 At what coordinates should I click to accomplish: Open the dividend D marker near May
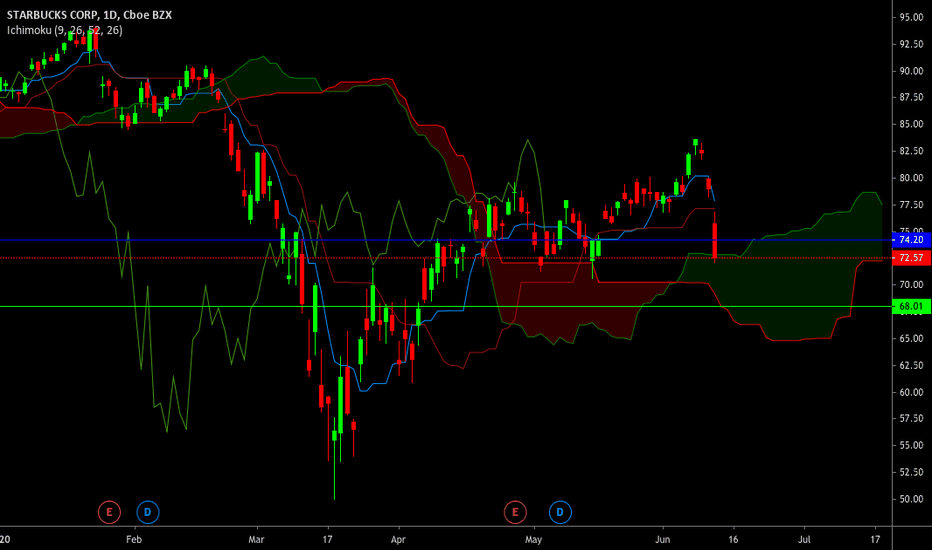pyautogui.click(x=559, y=512)
